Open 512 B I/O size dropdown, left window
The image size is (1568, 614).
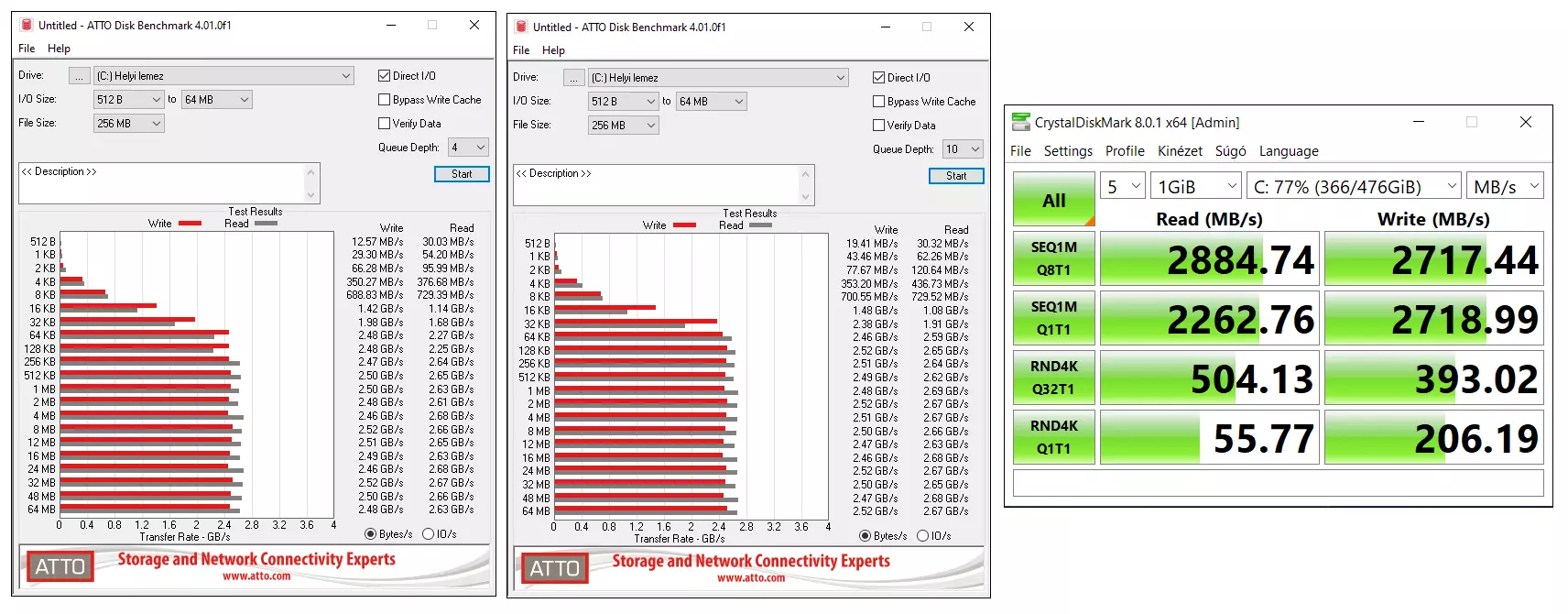point(128,100)
